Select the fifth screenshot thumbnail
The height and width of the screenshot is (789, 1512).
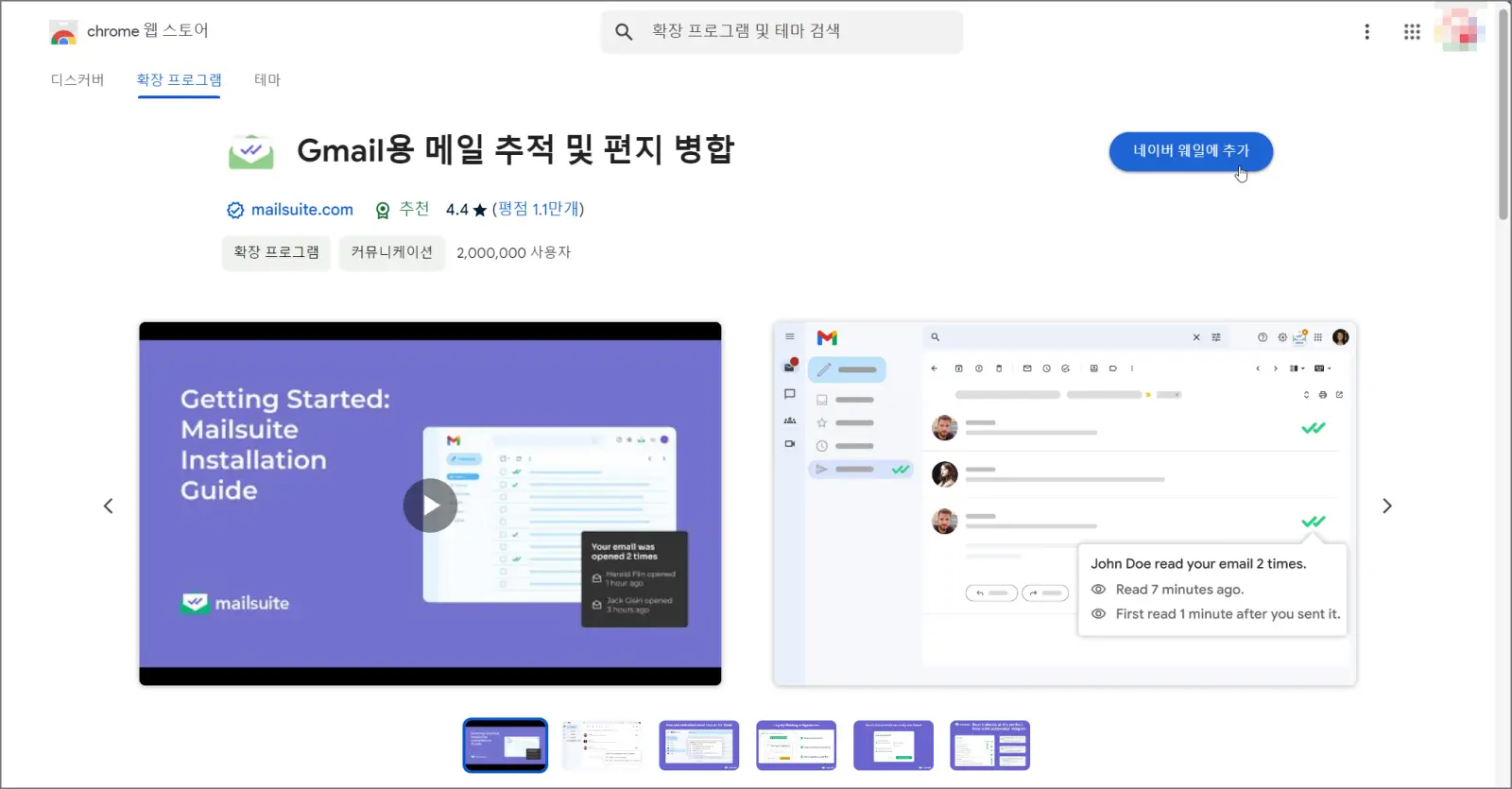893,746
